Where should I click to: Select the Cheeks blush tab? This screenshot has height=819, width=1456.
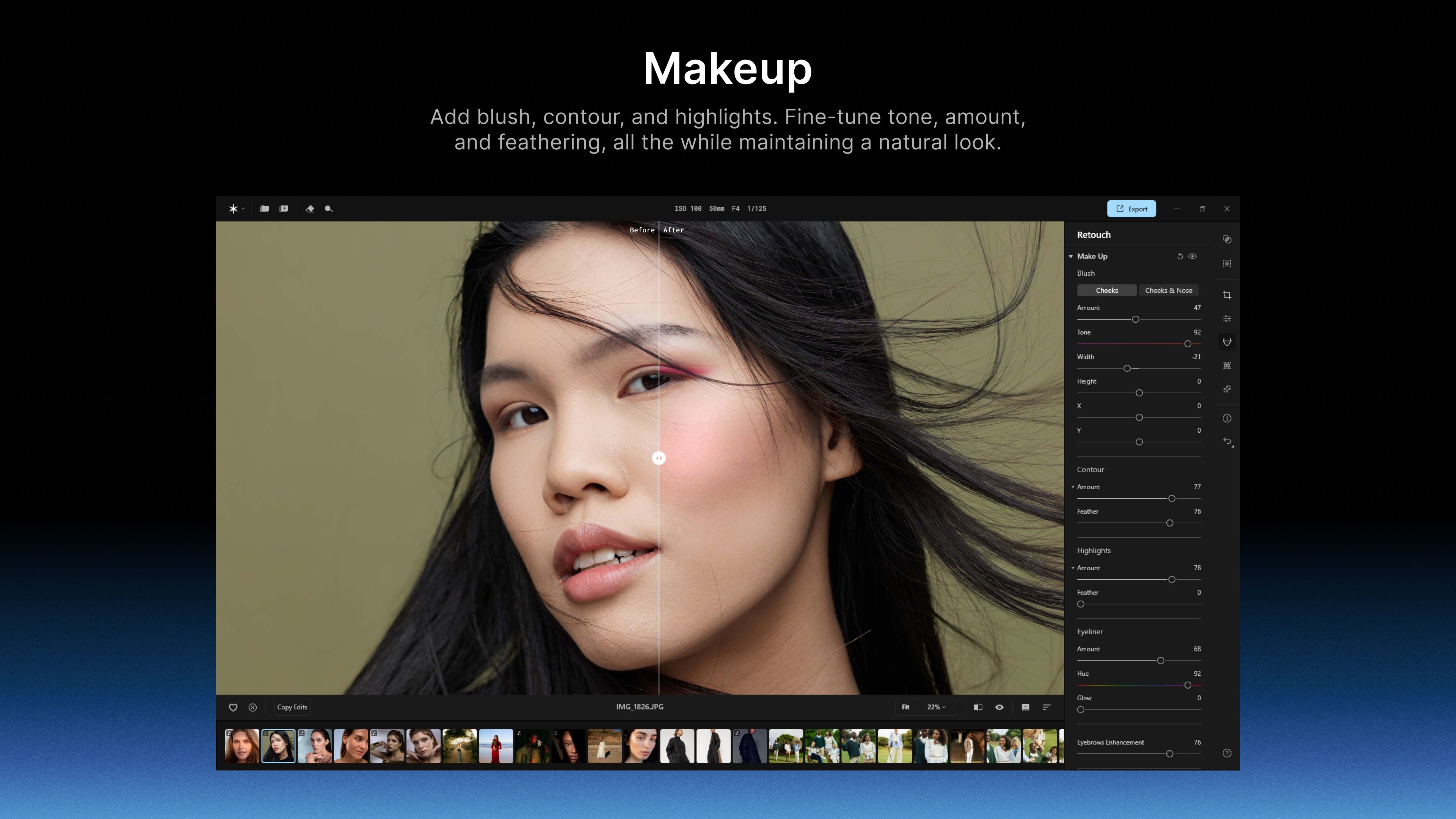pos(1106,290)
